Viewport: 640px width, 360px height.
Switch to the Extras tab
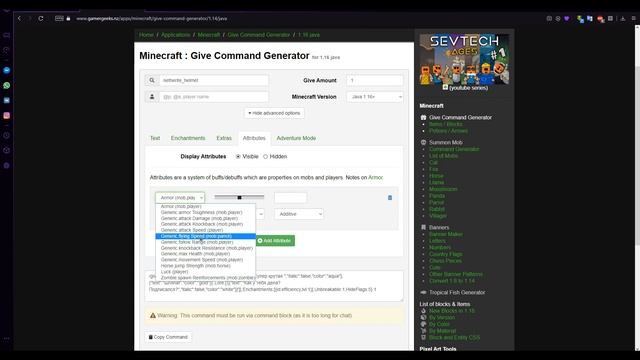click(x=224, y=138)
